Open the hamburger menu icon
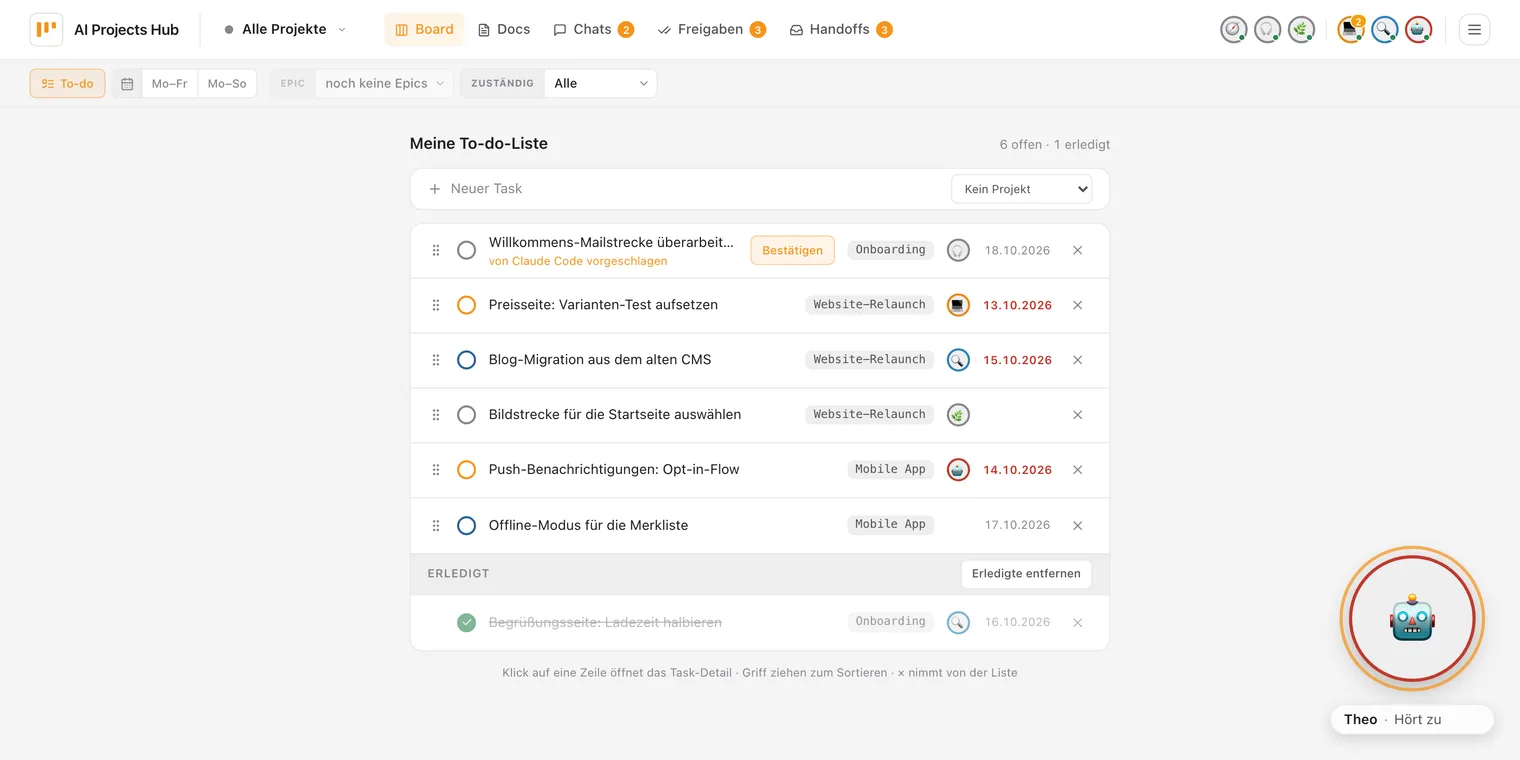The image size is (1520, 760). (1474, 30)
